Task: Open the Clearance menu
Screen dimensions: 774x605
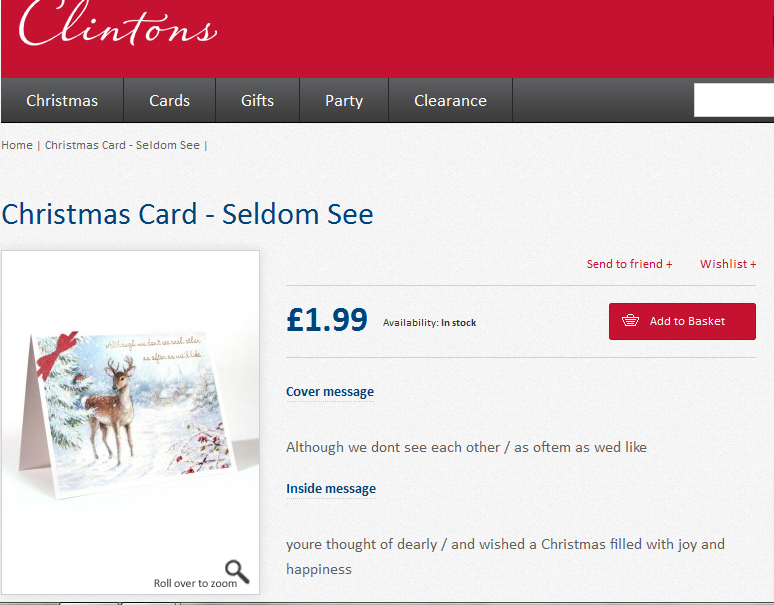Action: pos(450,100)
